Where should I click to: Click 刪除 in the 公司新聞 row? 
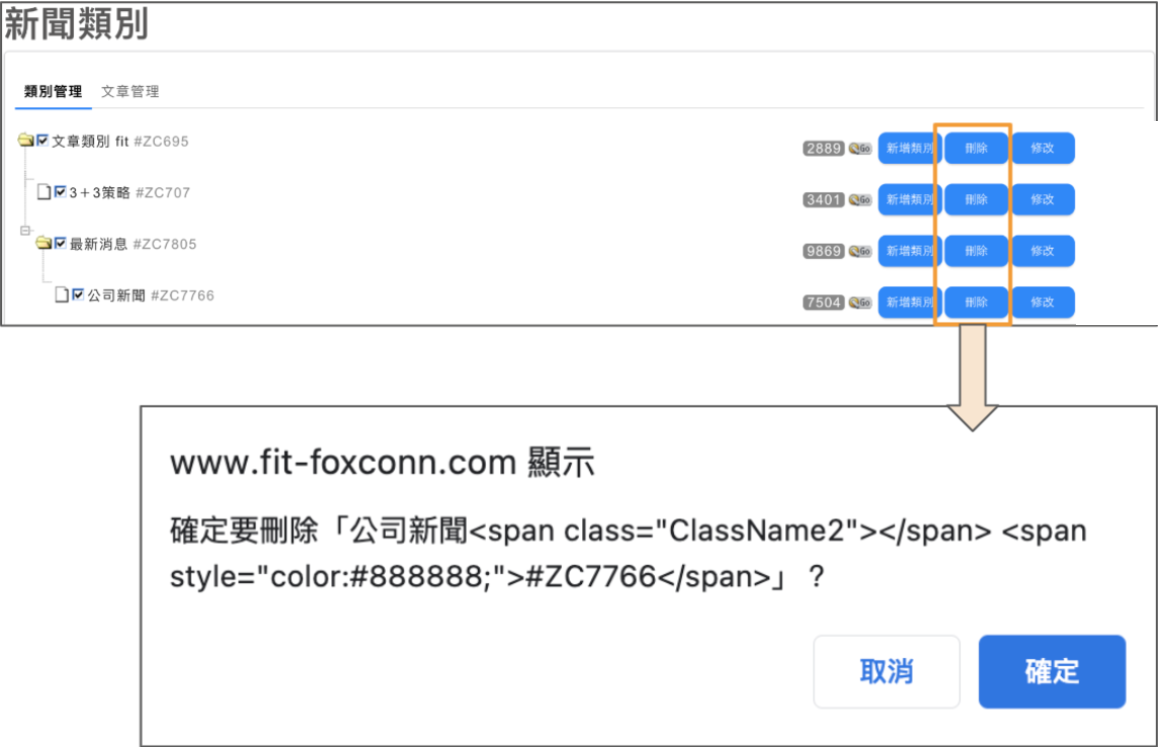pyautogui.click(x=977, y=303)
